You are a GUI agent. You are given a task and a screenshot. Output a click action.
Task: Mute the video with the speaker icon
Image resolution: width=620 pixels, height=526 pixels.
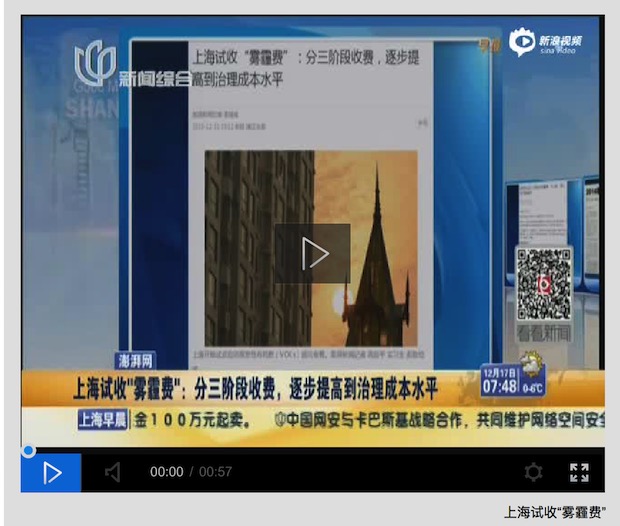tap(113, 472)
